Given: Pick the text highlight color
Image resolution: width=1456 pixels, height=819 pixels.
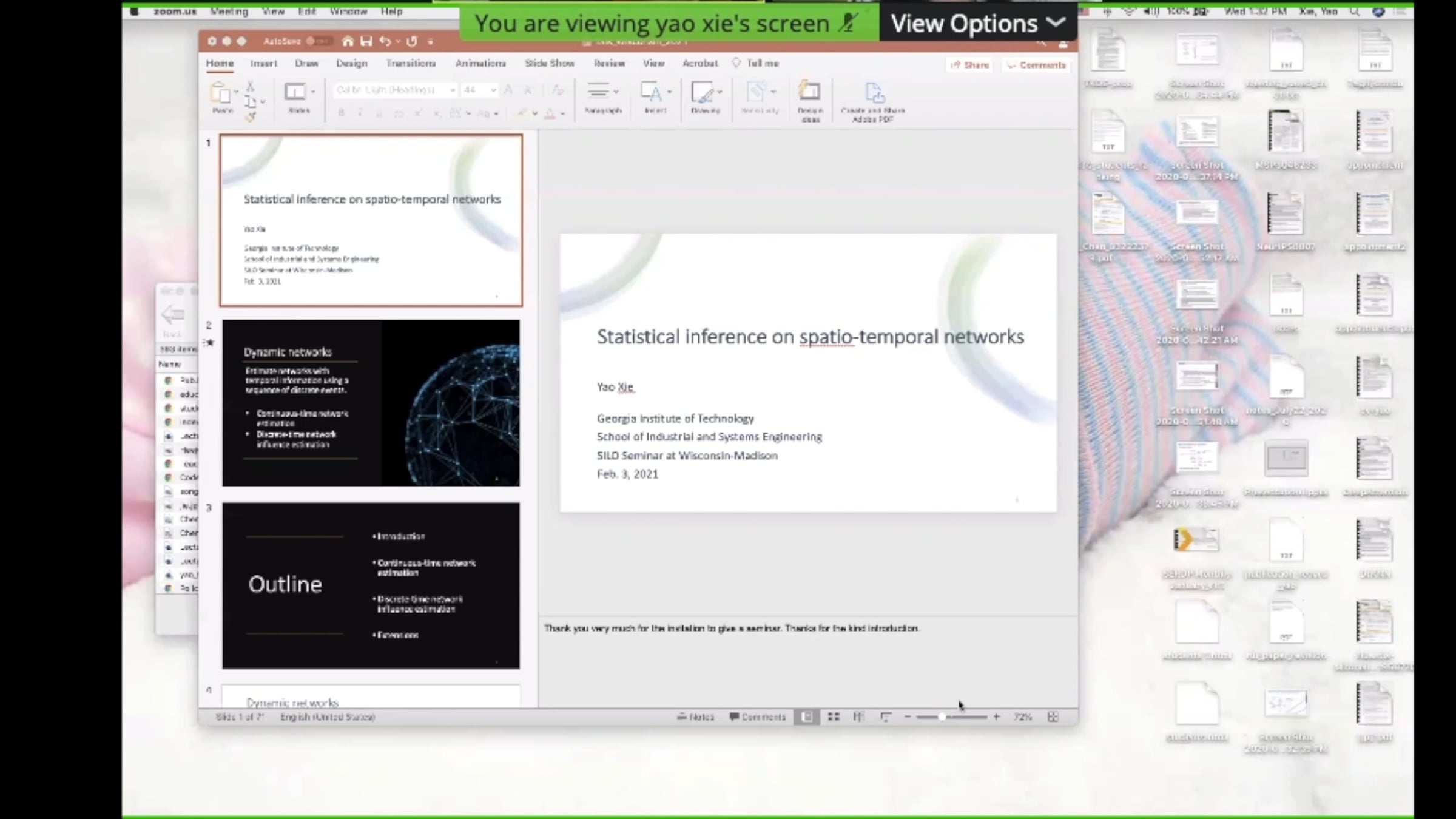Looking at the screenshot, I should point(521,113).
